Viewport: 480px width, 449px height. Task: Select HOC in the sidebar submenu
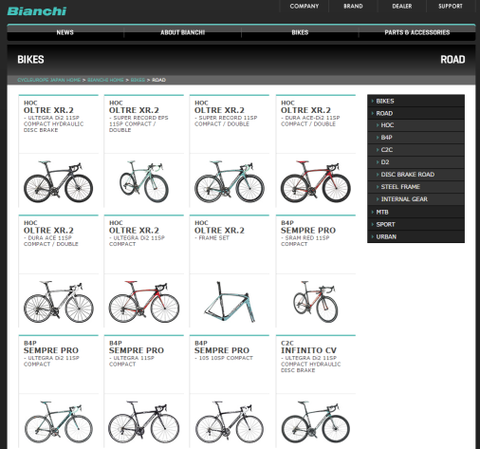pyautogui.click(x=416, y=125)
